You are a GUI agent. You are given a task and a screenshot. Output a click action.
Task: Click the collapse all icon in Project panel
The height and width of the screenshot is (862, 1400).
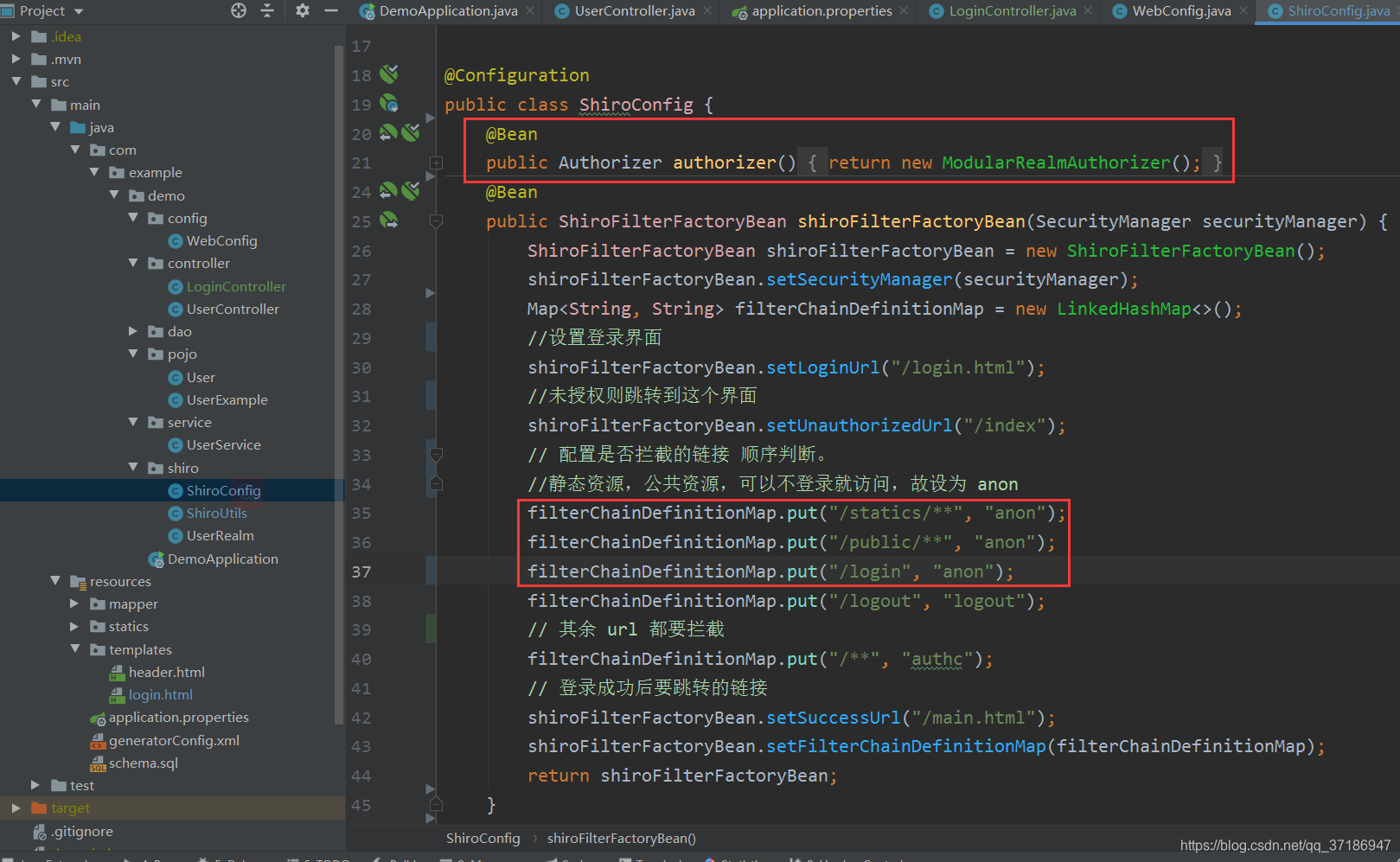(x=267, y=10)
